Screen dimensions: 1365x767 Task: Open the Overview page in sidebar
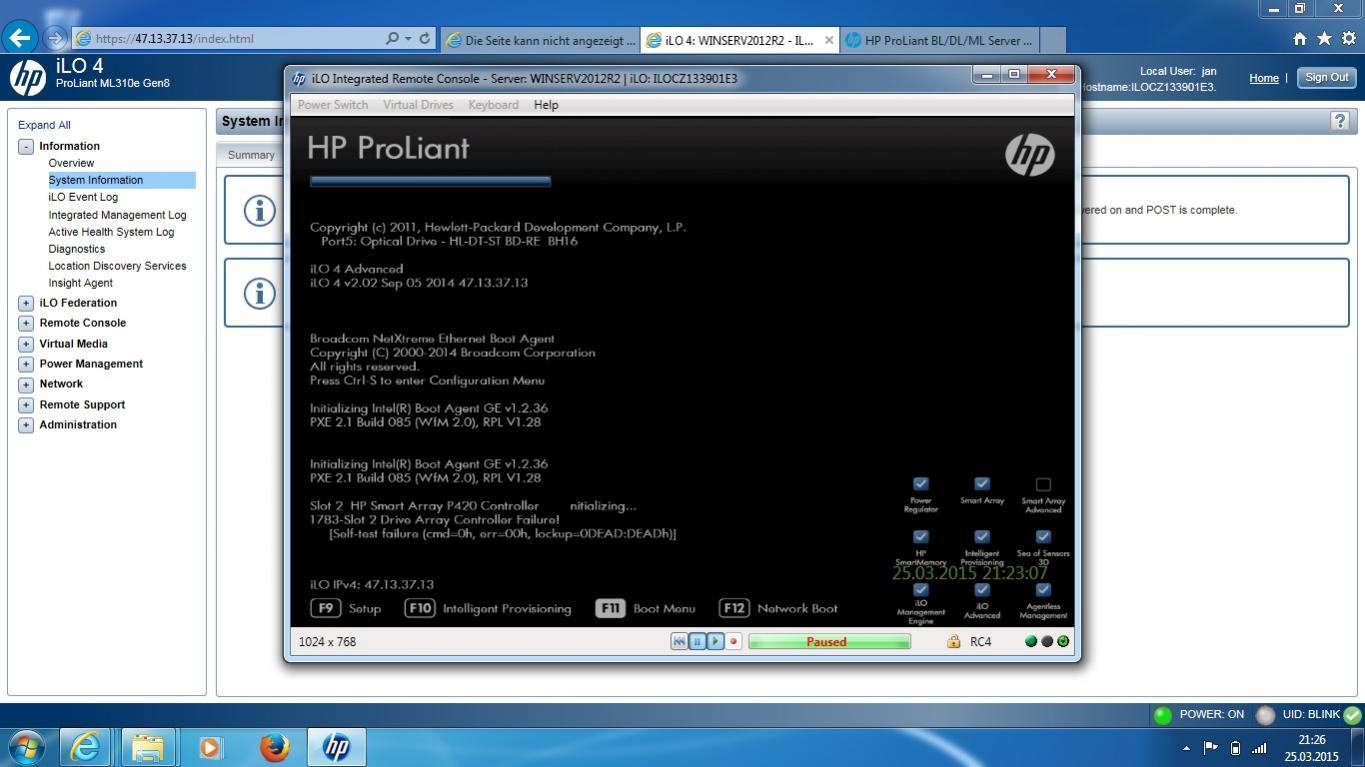(x=71, y=163)
